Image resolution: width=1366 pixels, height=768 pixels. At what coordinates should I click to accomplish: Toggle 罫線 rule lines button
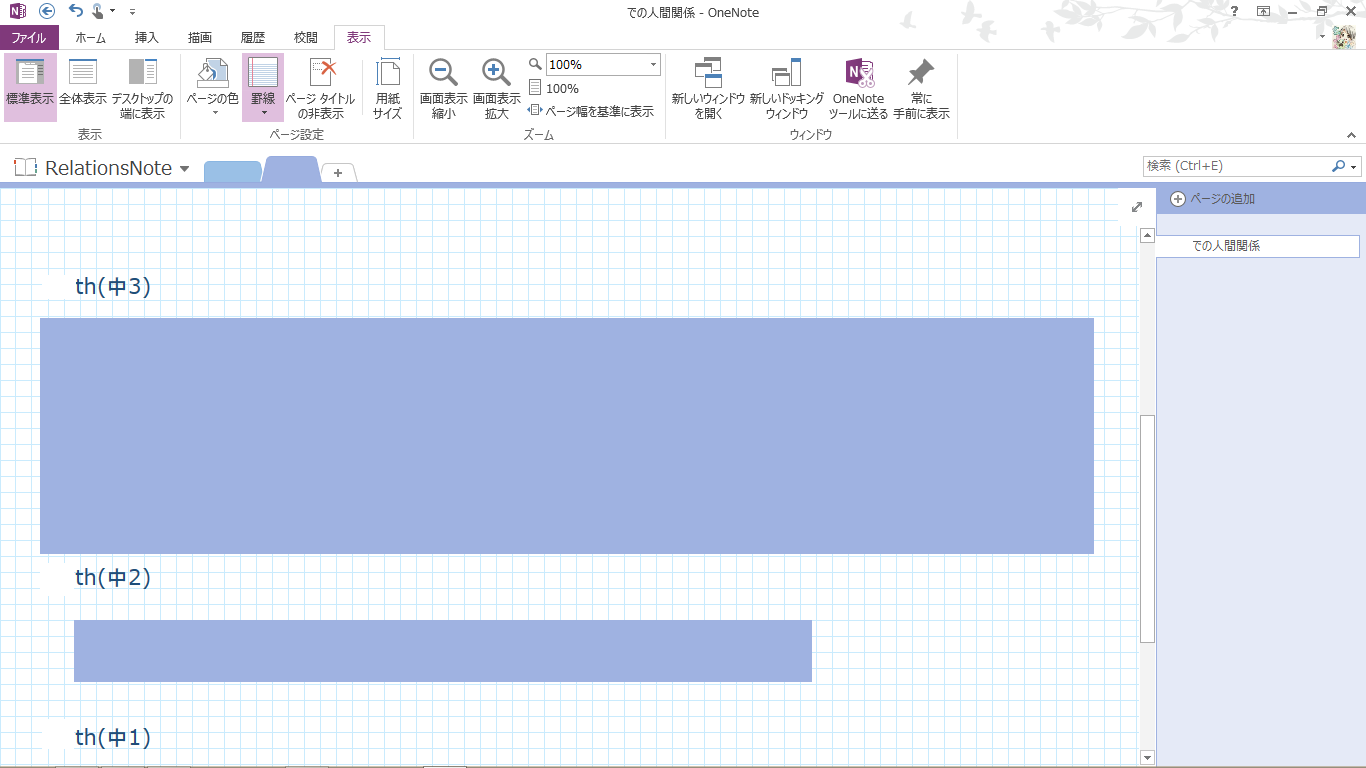[263, 86]
